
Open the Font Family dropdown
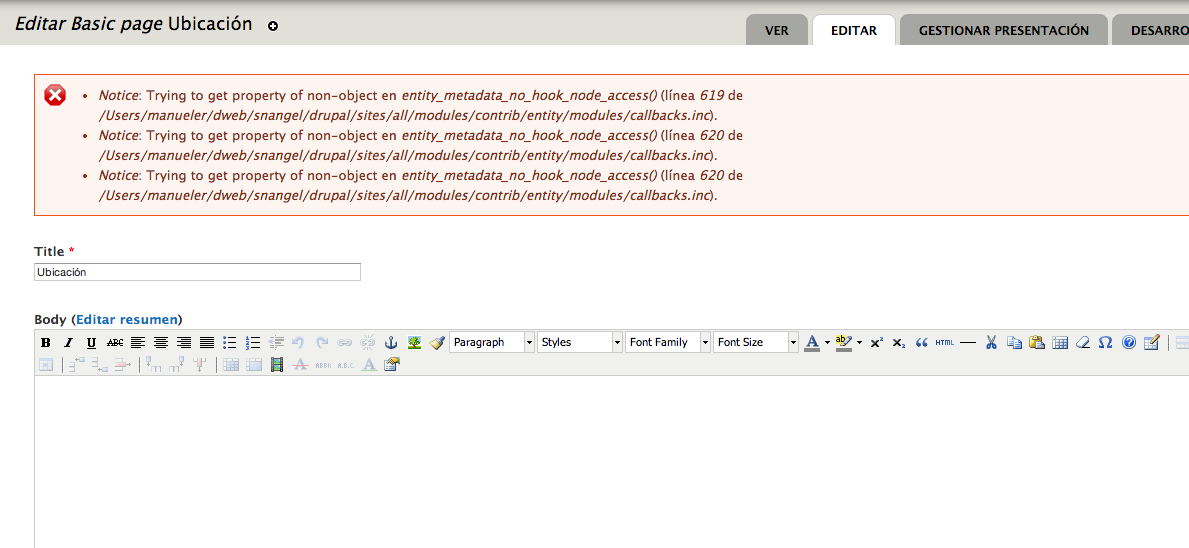(x=668, y=342)
